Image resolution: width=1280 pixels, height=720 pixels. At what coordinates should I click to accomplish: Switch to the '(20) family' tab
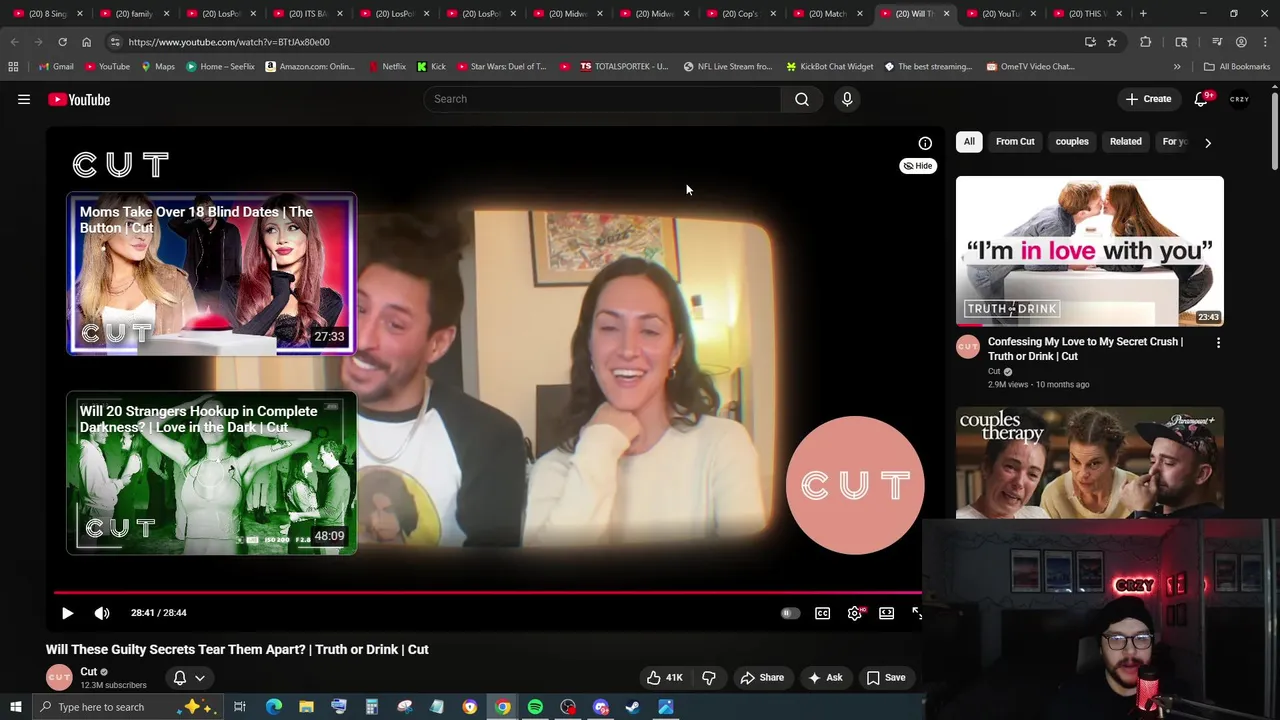click(x=133, y=14)
